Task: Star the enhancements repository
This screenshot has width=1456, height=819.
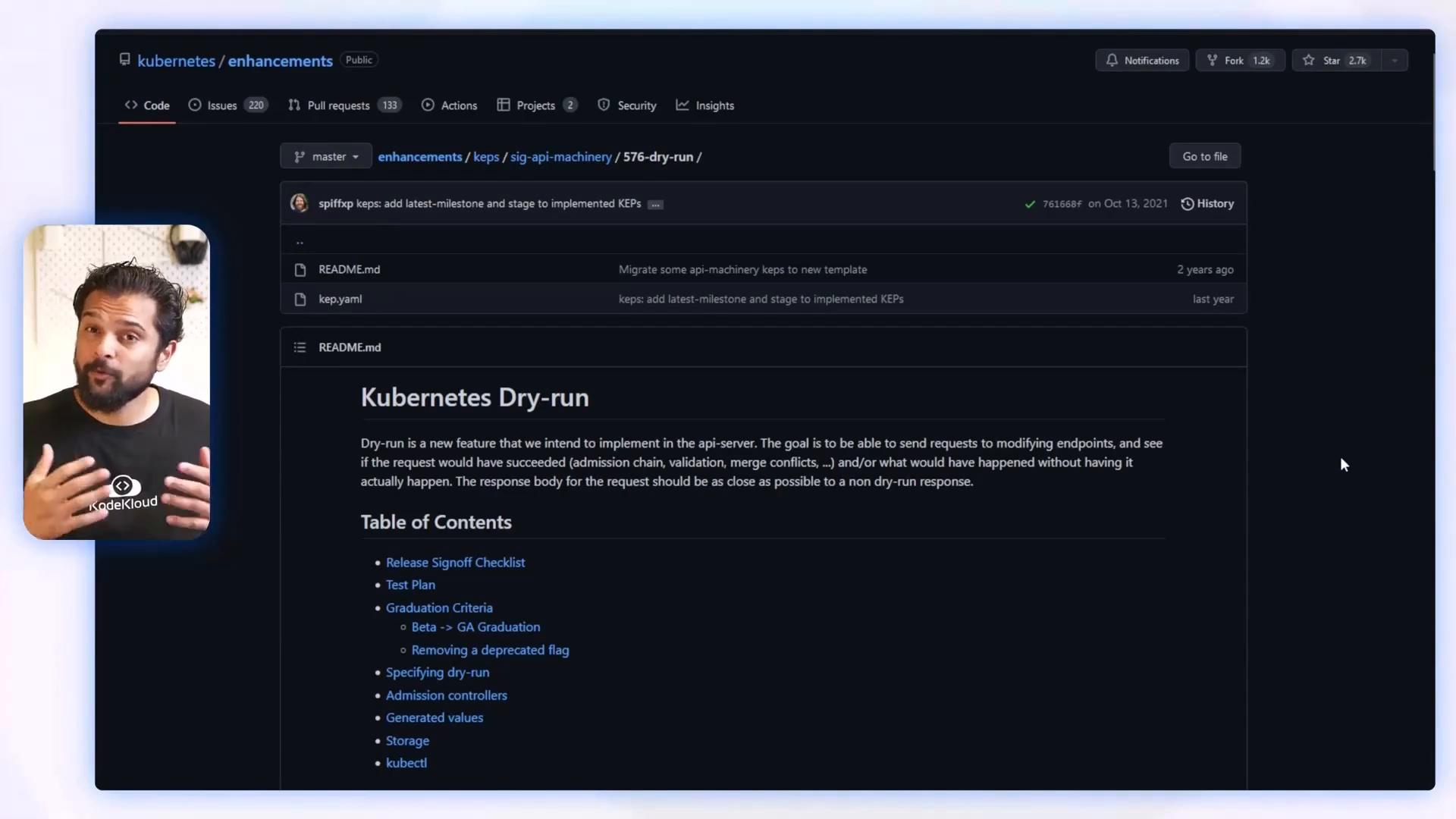Action: coord(1336,61)
